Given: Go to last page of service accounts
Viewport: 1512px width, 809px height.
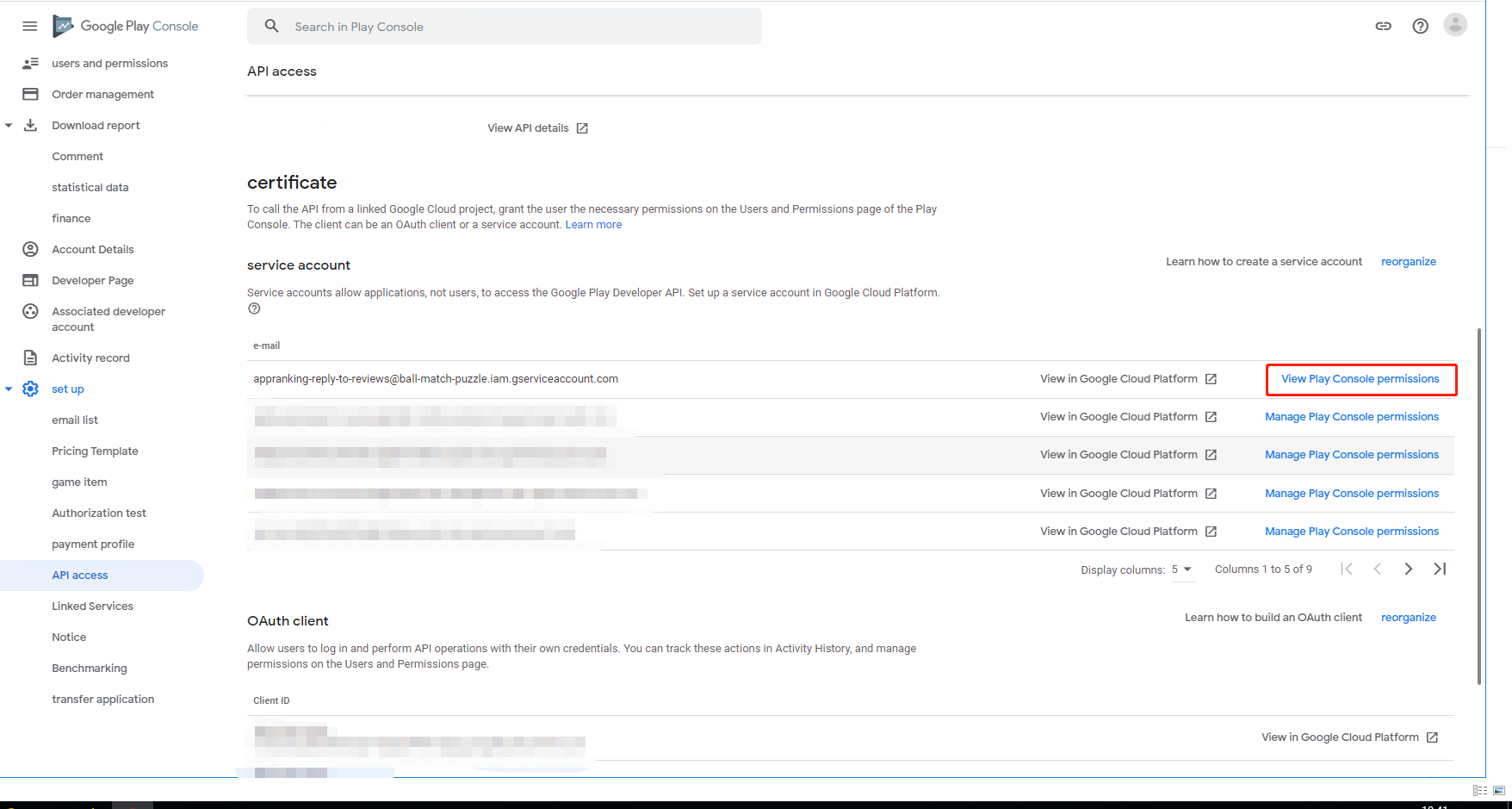Looking at the screenshot, I should 1440,569.
